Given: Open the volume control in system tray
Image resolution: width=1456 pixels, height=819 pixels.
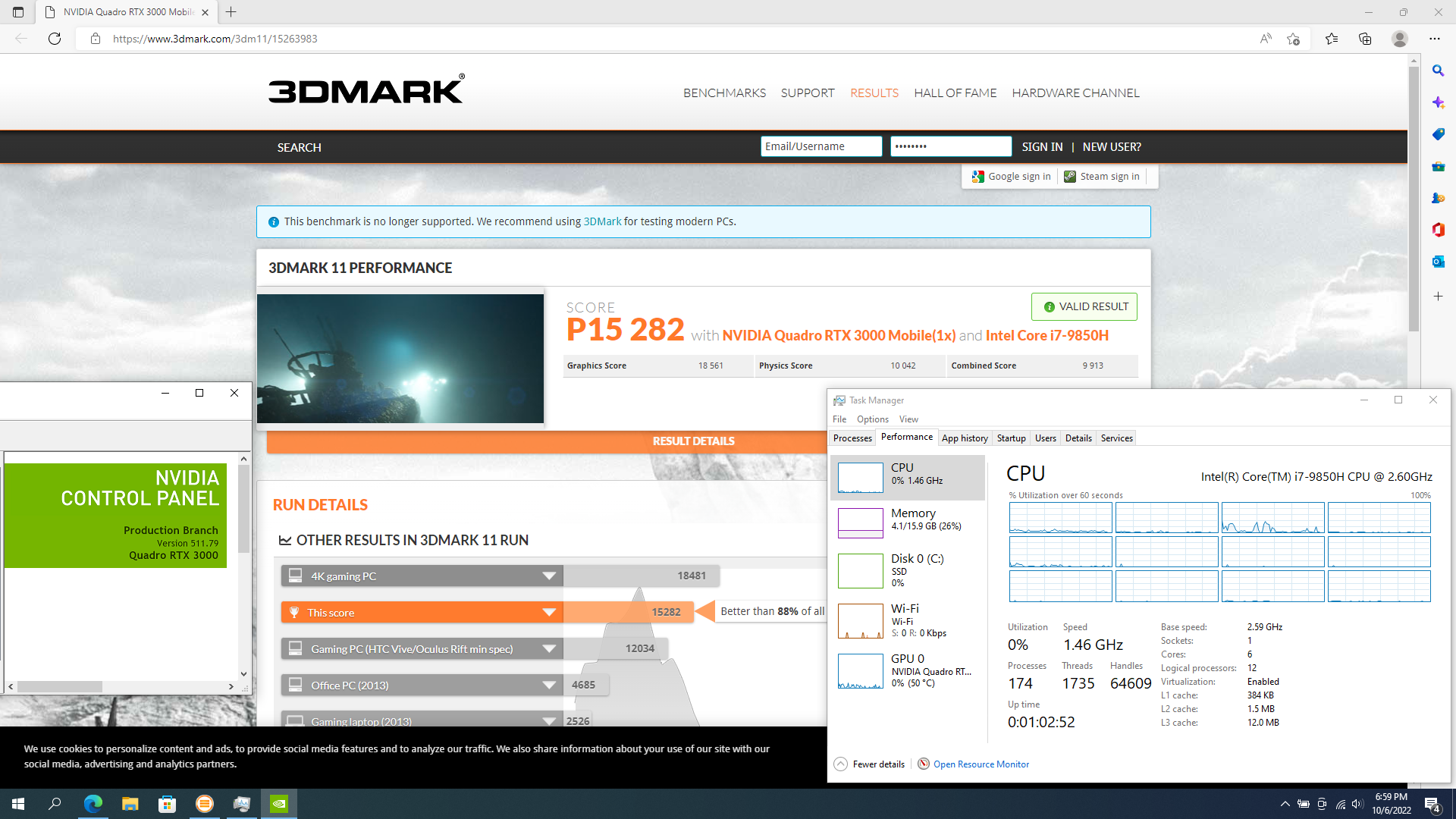Looking at the screenshot, I should (x=1357, y=804).
